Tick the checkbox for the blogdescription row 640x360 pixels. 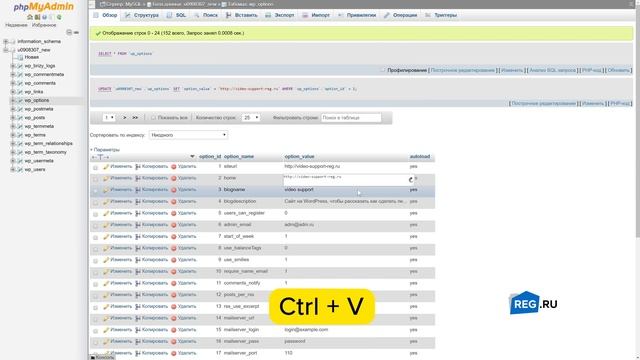95,202
